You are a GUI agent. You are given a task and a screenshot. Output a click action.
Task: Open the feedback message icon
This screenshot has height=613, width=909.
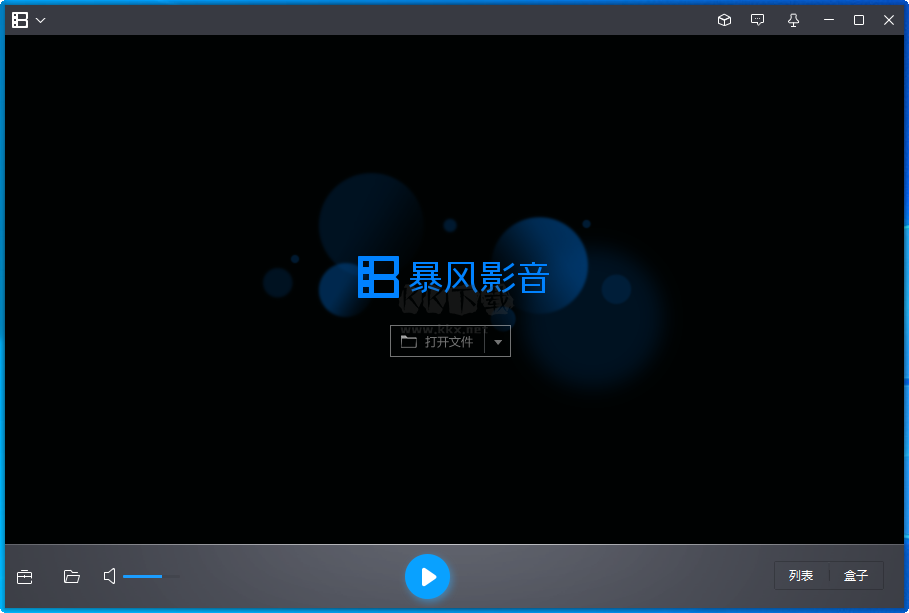tap(757, 19)
